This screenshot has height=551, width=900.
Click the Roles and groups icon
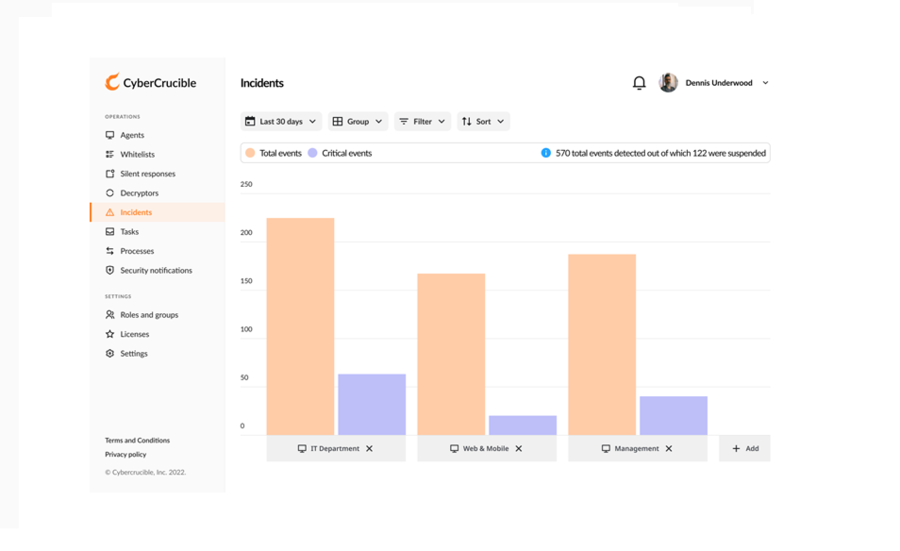[110, 315]
